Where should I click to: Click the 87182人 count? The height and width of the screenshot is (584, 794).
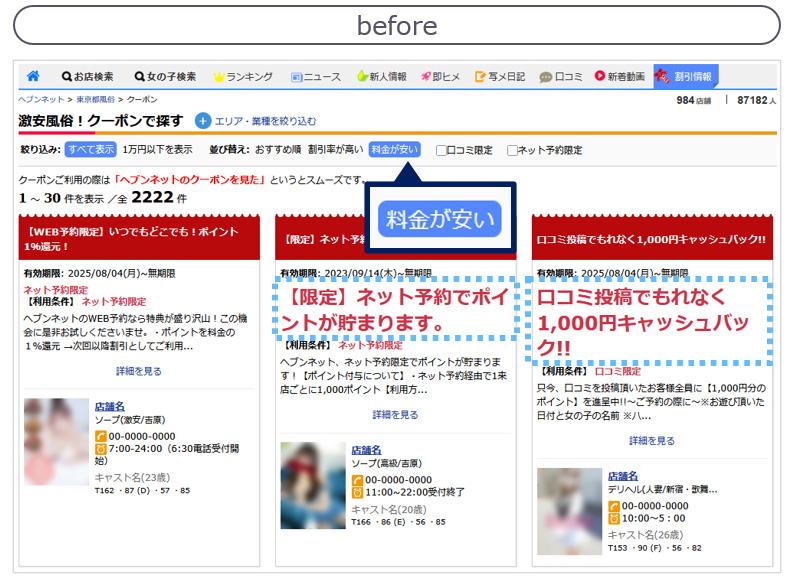click(x=757, y=100)
